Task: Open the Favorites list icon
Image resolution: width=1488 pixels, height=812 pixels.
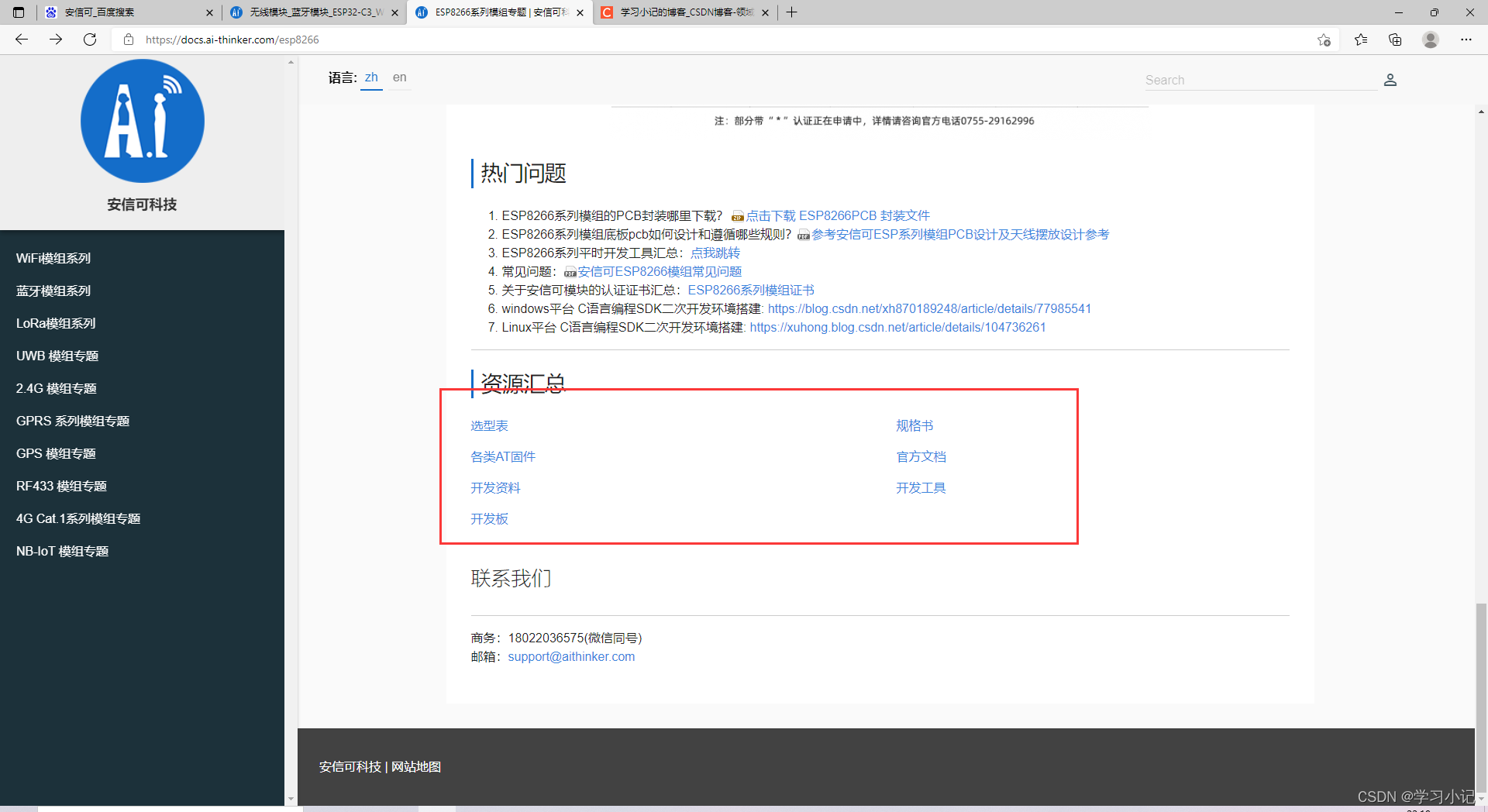Action: (1361, 40)
